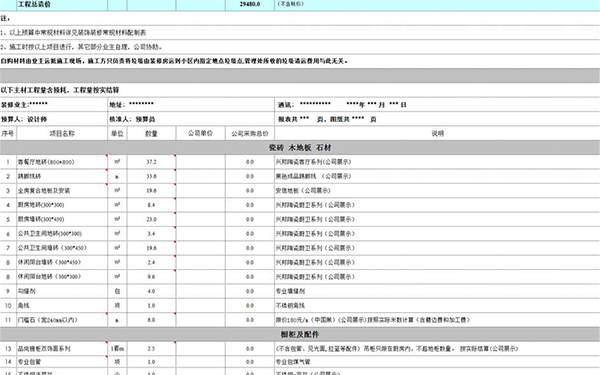
Task: Select the 勾缝剂 item cell
Action: pos(62,291)
